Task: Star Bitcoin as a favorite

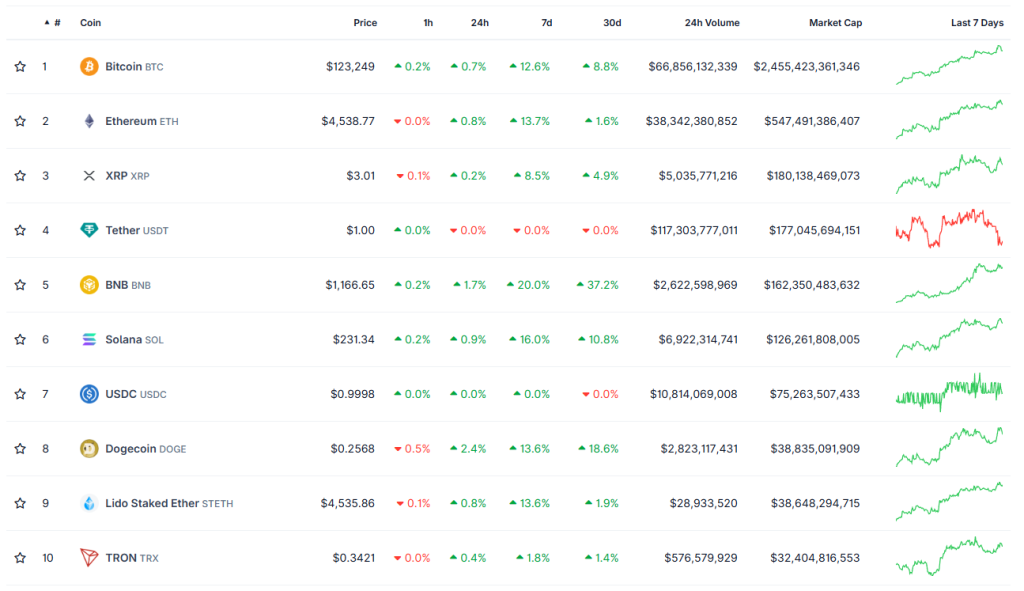Action: click(x=20, y=67)
